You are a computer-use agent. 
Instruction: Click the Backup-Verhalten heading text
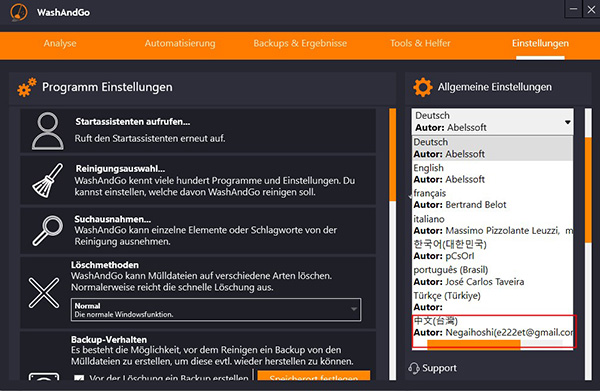[109, 339]
